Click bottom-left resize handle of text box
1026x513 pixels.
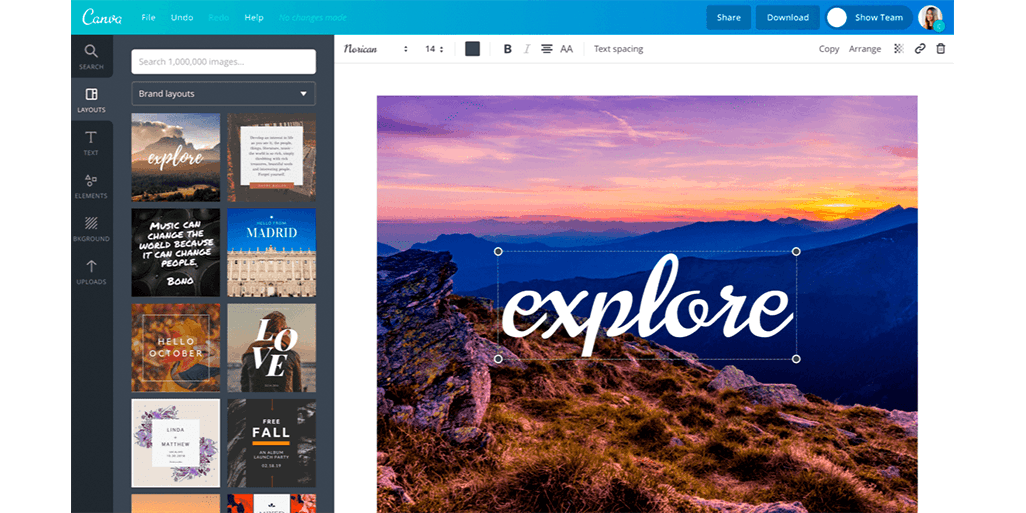click(498, 359)
